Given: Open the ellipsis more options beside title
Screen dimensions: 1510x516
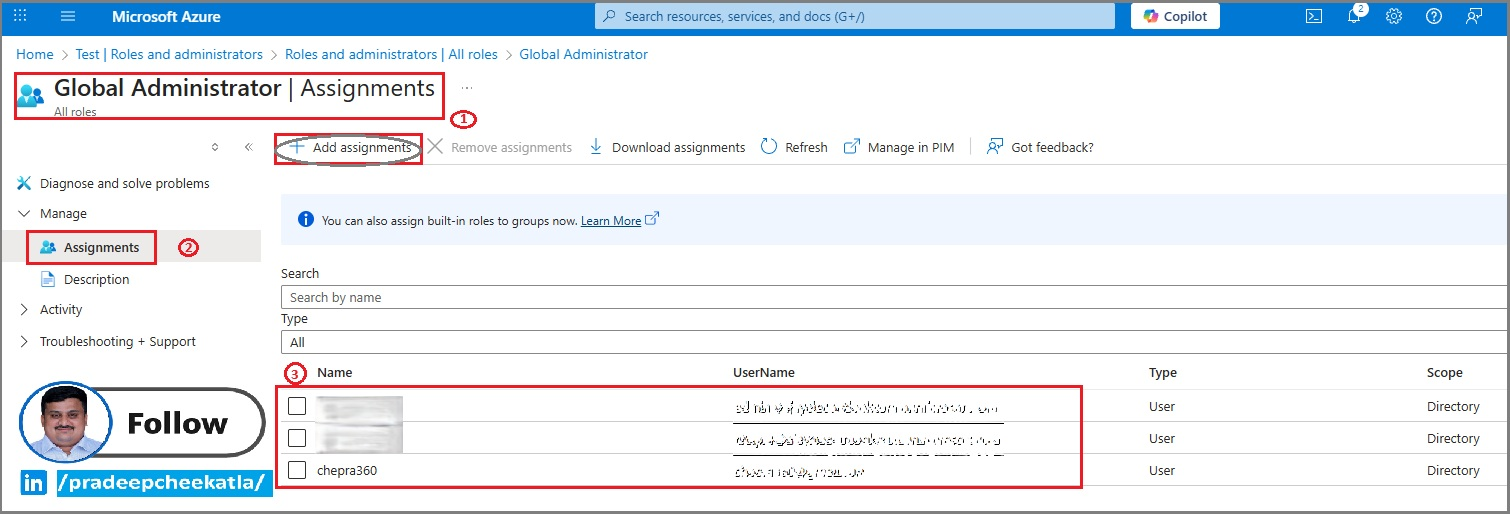Looking at the screenshot, I should 467,88.
